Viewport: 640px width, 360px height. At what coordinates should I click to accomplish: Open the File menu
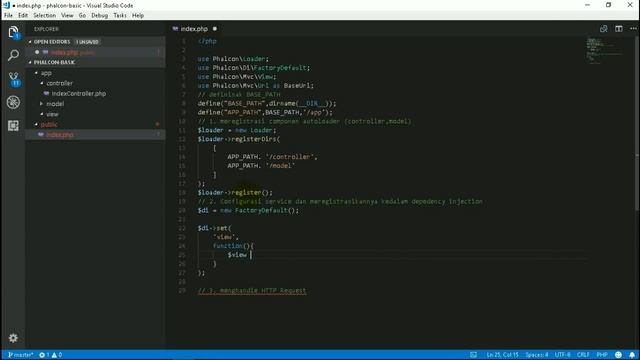tap(8, 16)
